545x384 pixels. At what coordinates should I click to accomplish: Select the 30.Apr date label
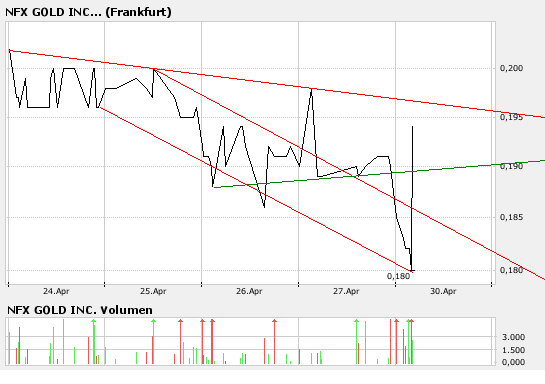[443, 291]
